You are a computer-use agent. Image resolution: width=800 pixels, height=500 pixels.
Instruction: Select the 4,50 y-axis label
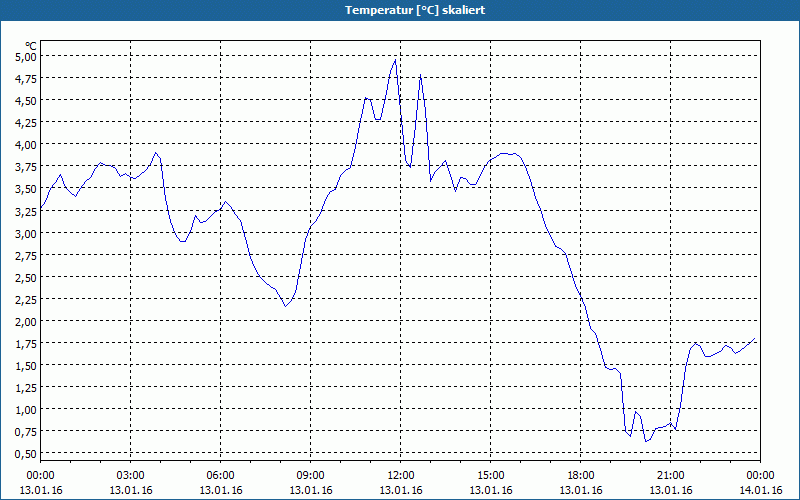[26, 101]
